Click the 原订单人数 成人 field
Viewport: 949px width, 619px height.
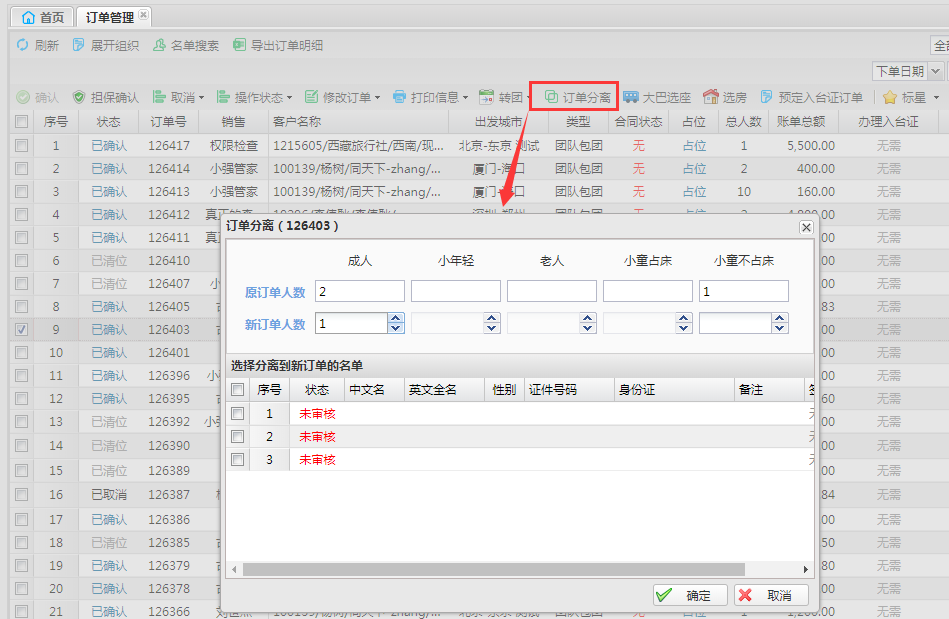click(x=360, y=291)
